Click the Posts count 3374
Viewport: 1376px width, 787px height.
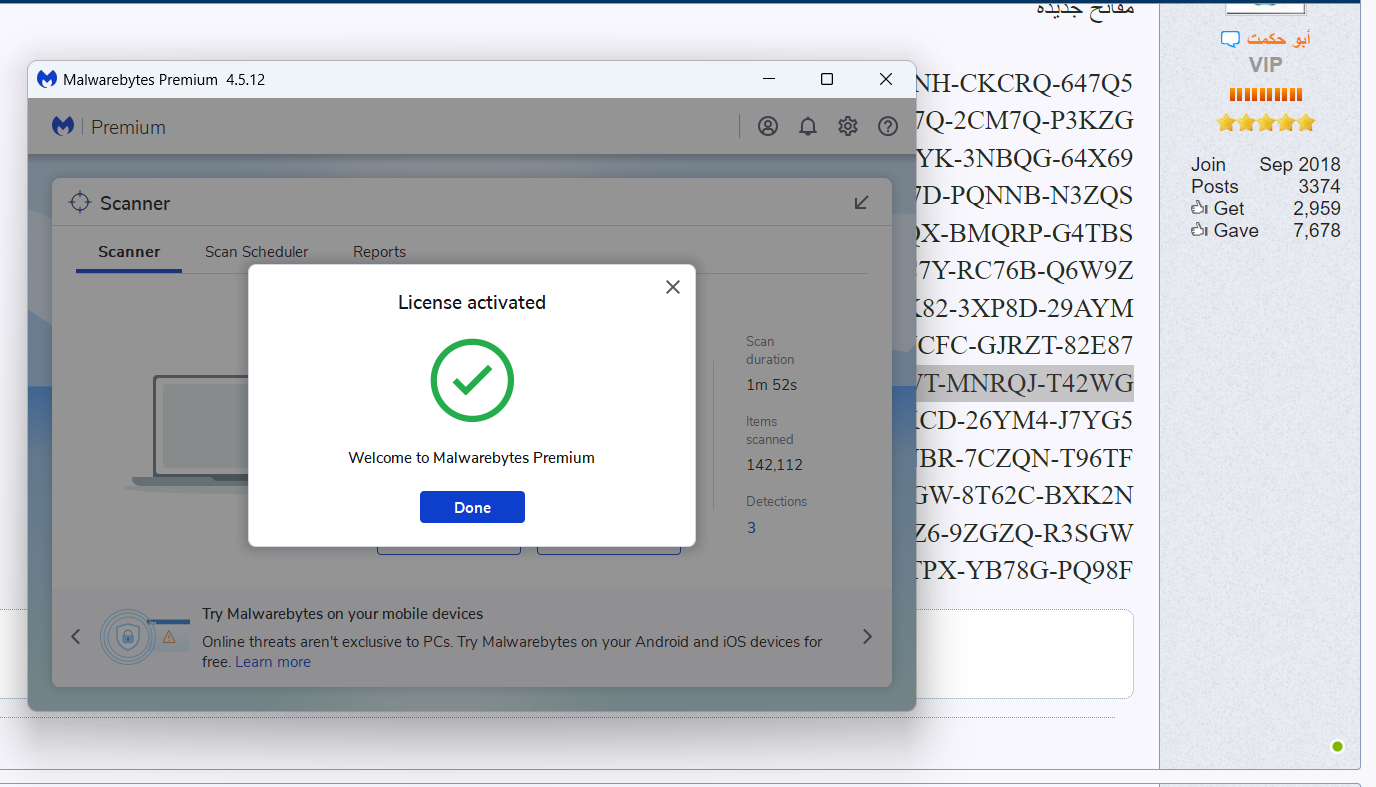[x=1319, y=186]
